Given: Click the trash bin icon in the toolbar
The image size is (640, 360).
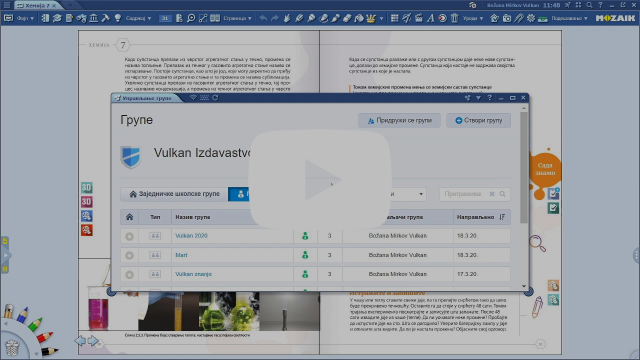Looking at the screenshot, I should click(x=454, y=18).
